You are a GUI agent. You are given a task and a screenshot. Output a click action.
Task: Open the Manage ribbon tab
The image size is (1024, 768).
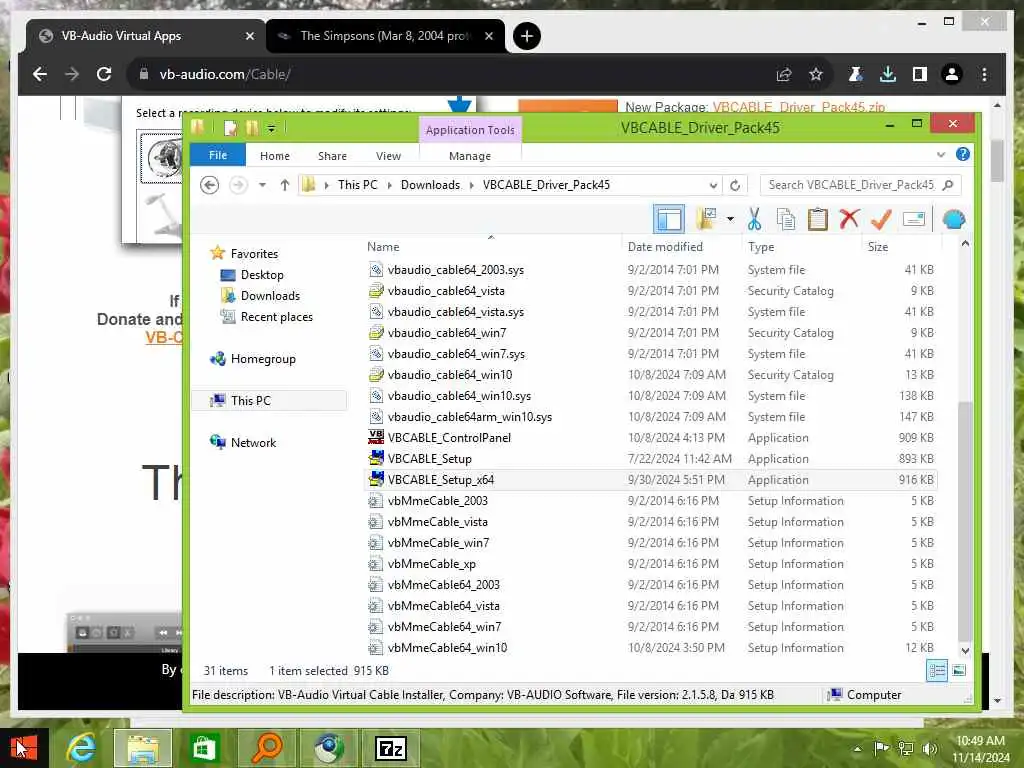click(470, 156)
